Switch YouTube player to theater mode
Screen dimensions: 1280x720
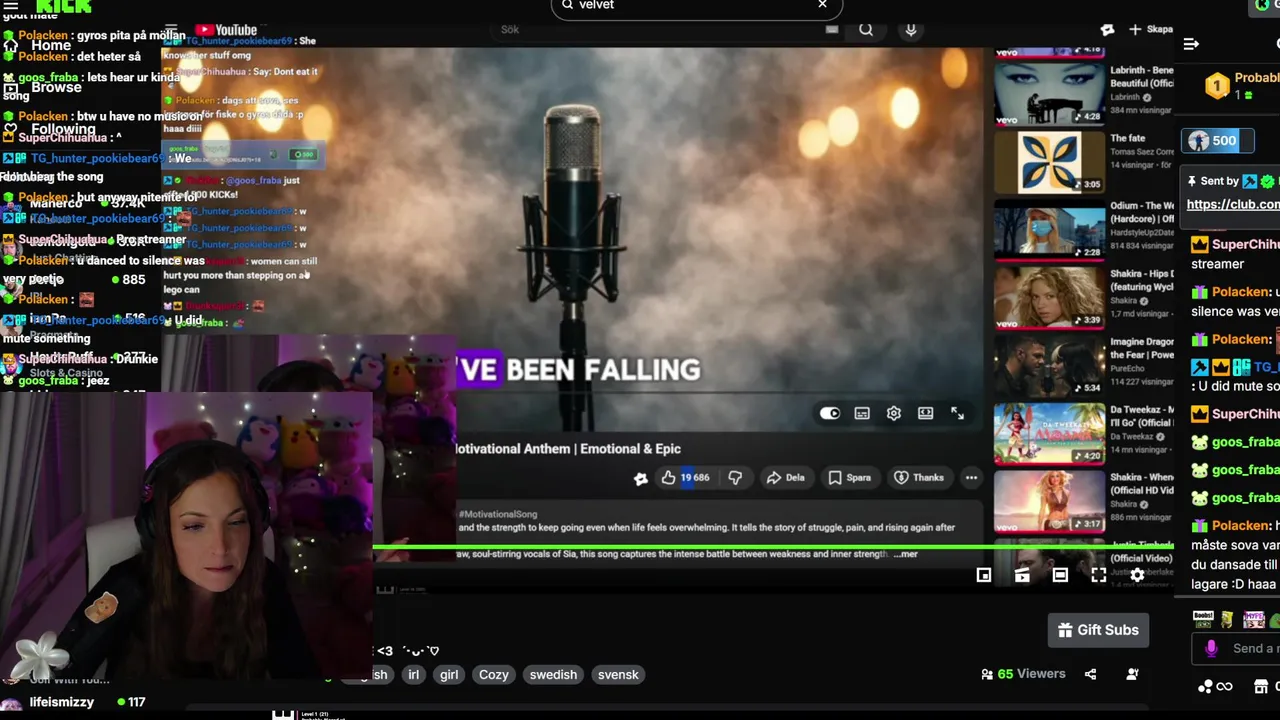point(926,413)
